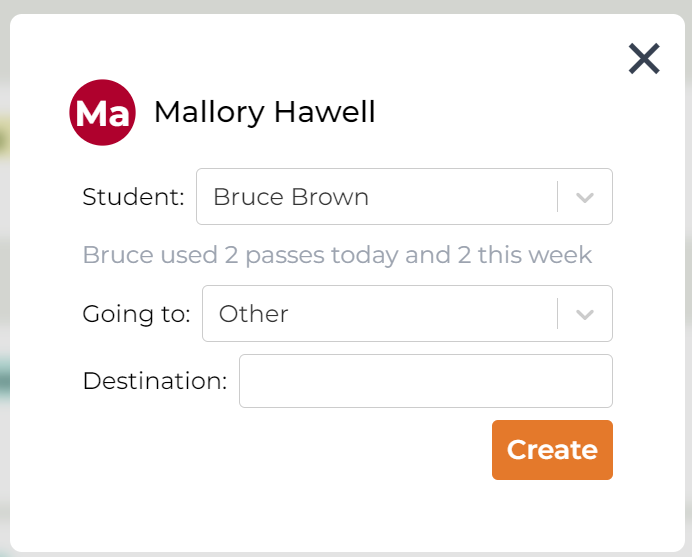Select the "Other" destination value text
This screenshot has height=557, width=692.
pos(254,314)
